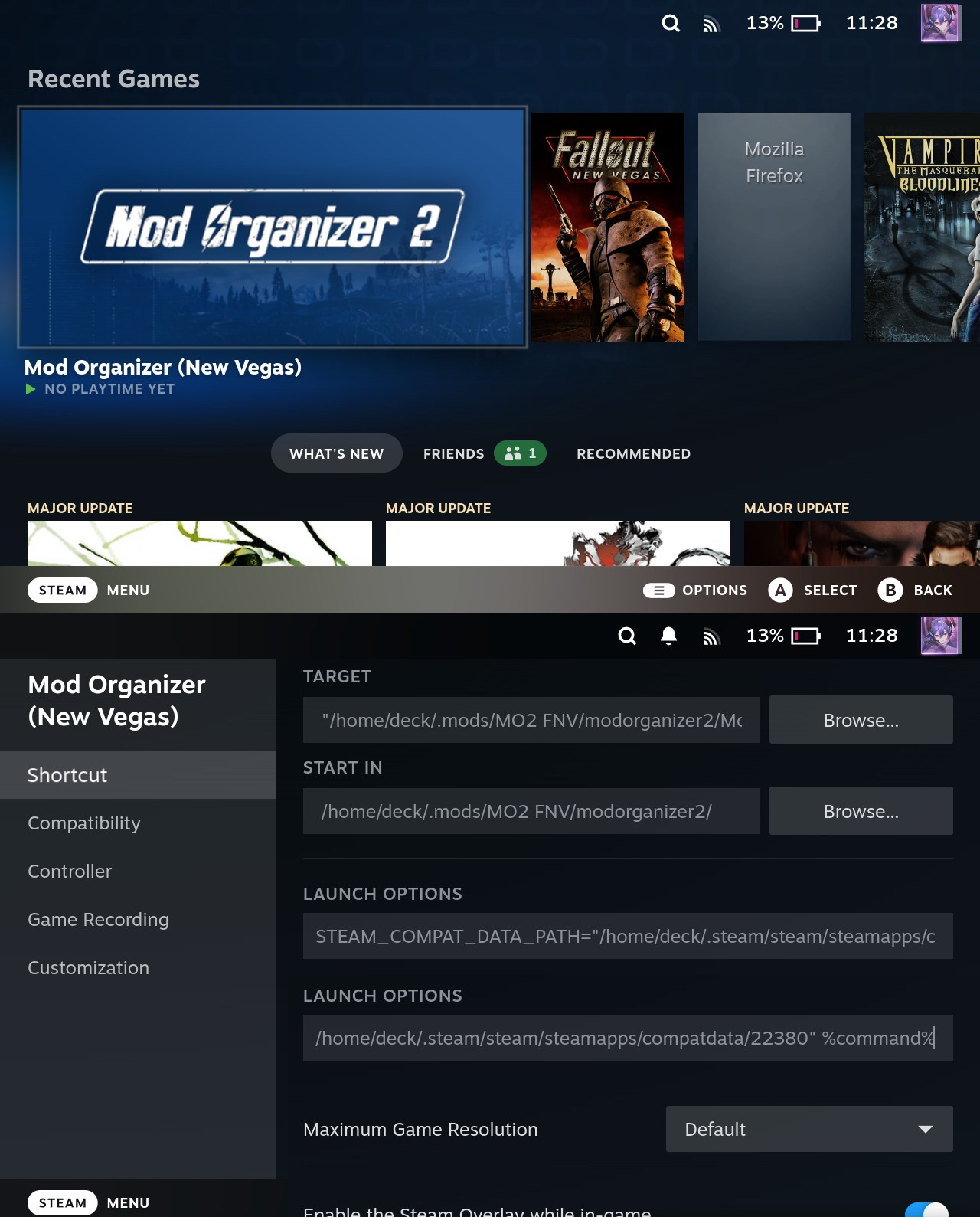The image size is (980, 1217).
Task: Select the Mod Organizer 2 game tile
Action: click(x=273, y=227)
